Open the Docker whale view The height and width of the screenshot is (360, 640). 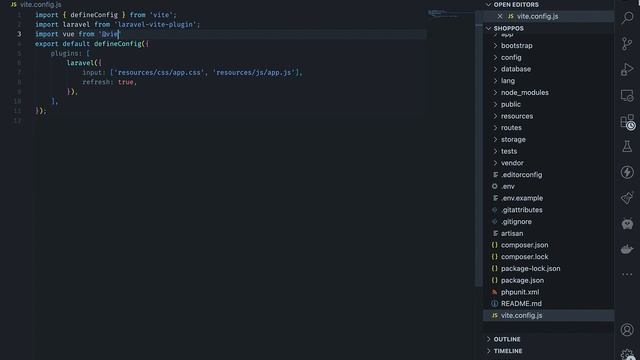[627, 249]
